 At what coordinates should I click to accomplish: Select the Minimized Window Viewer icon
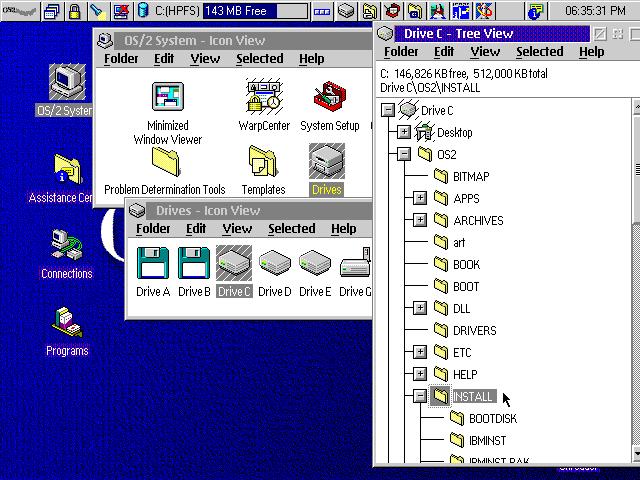pyautogui.click(x=167, y=99)
